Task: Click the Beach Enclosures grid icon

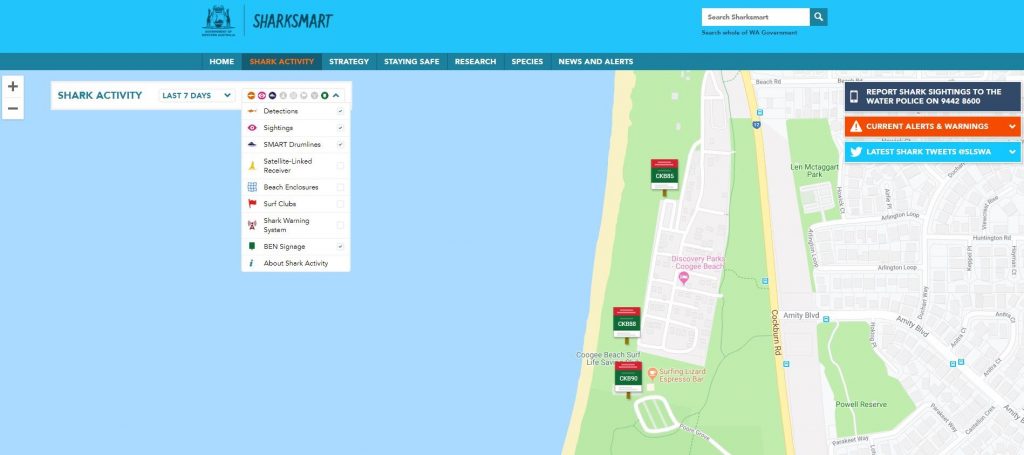Action: pyautogui.click(x=251, y=187)
